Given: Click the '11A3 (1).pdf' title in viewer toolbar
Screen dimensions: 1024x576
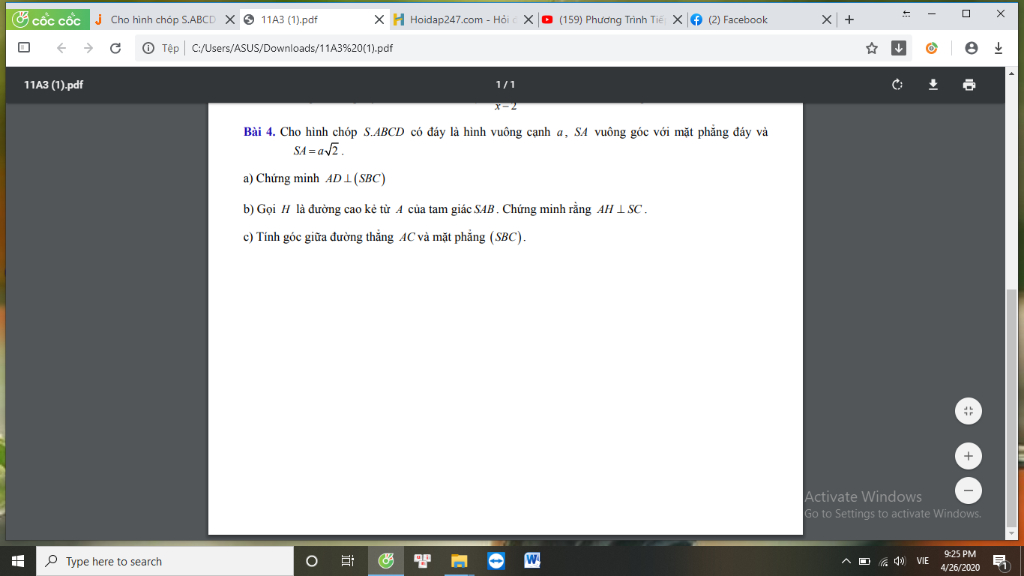Looking at the screenshot, I should [x=54, y=84].
